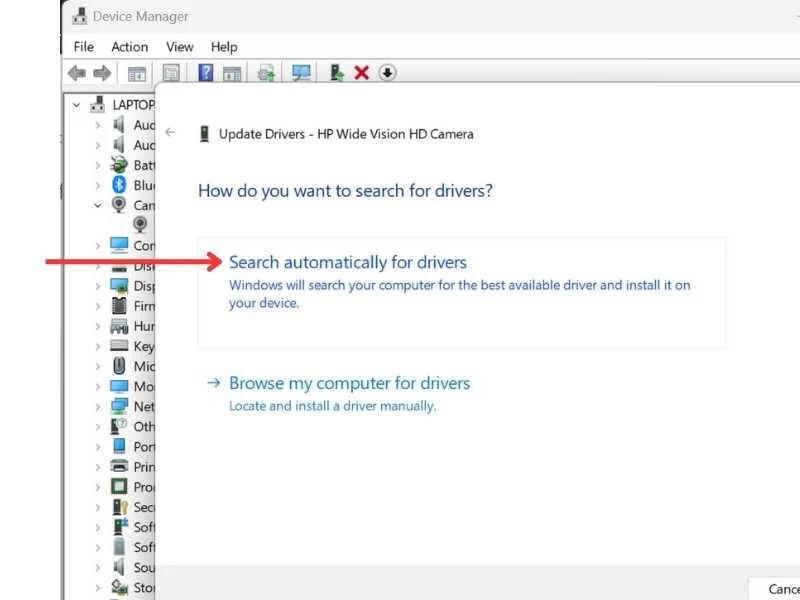Image resolution: width=800 pixels, height=600 pixels.
Task: Expand the Mic (Mice) category chevron
Action: point(97,366)
